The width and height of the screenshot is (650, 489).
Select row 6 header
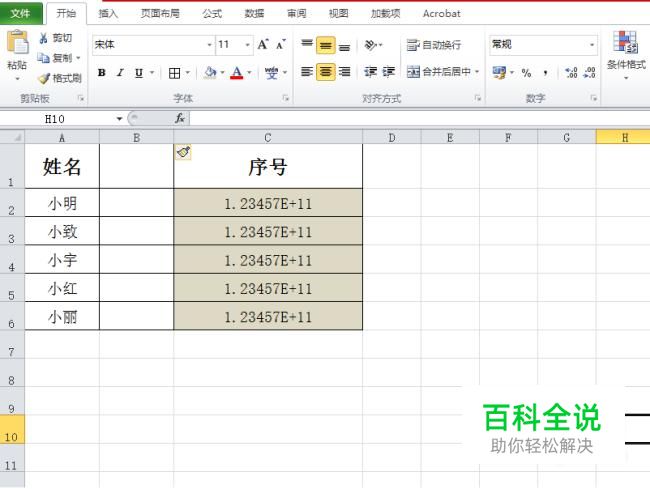12,316
